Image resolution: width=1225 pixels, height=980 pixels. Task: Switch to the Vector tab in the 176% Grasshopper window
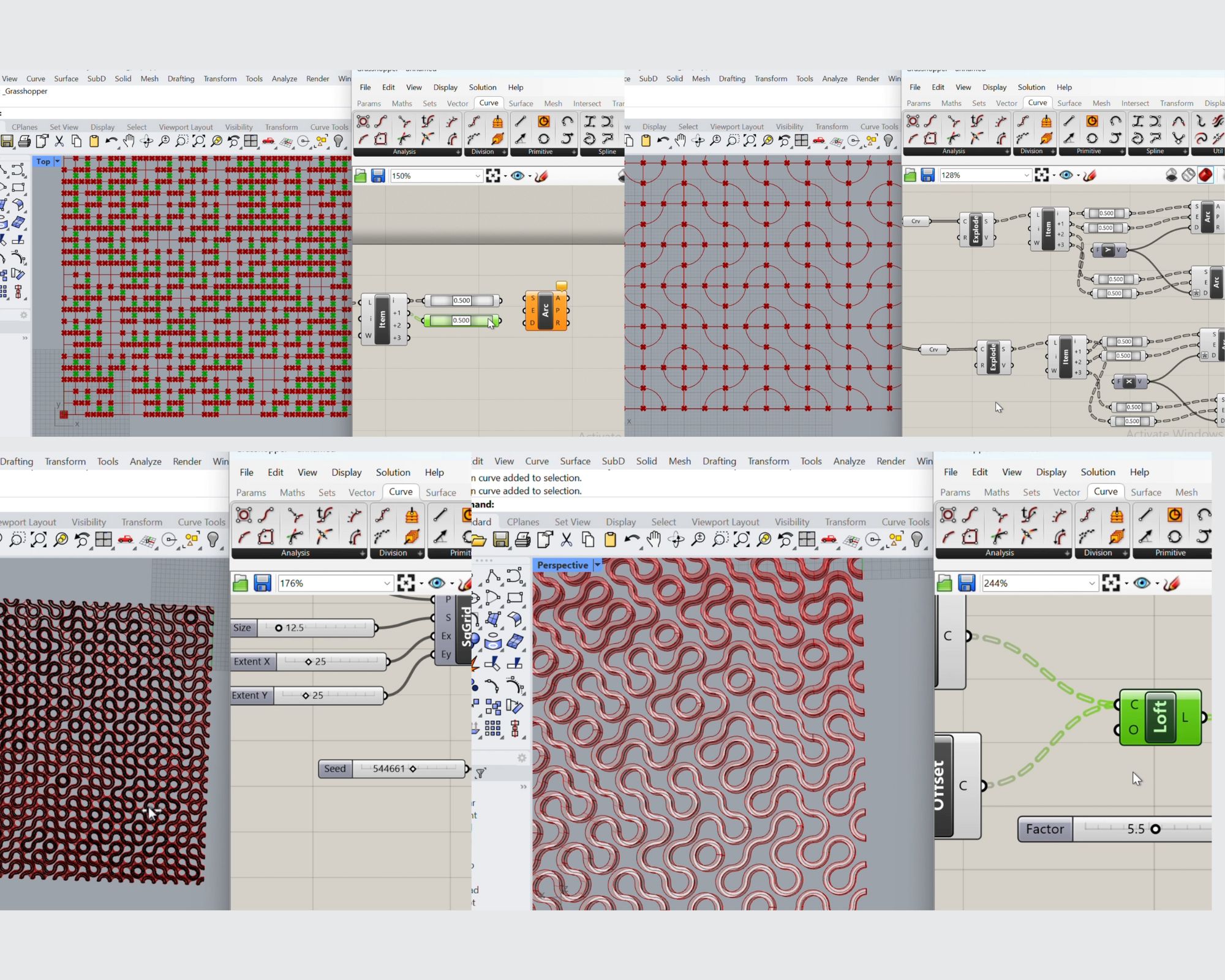pos(362,492)
